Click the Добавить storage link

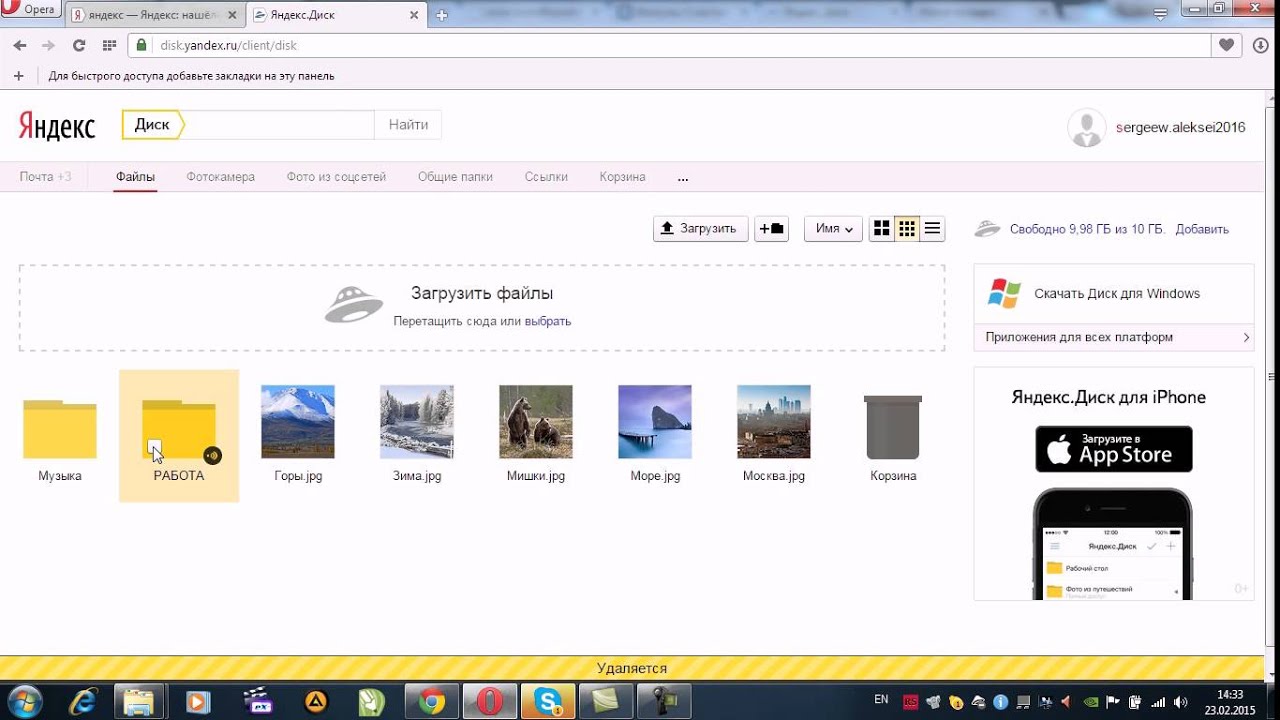click(x=1202, y=229)
